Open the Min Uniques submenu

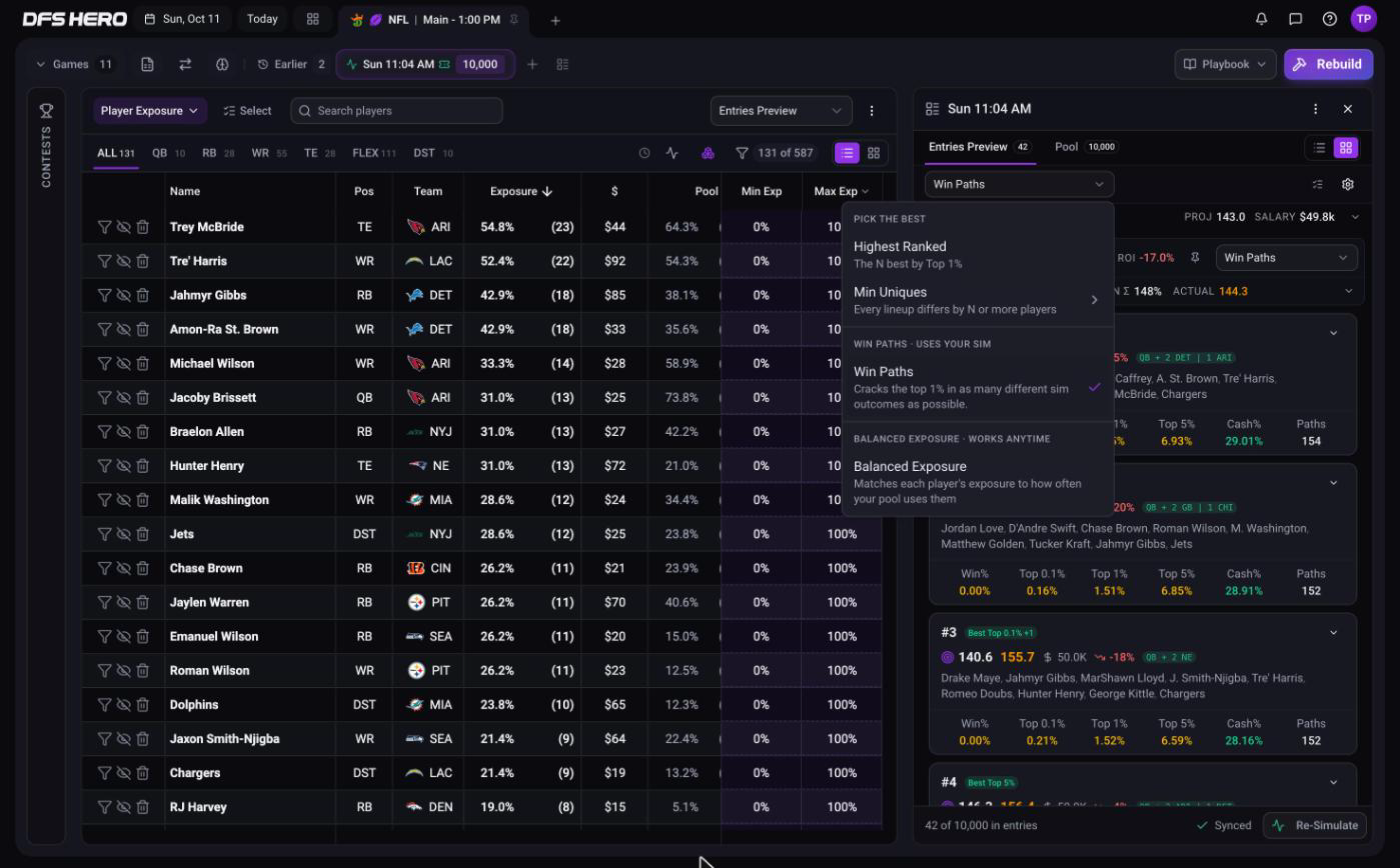pos(978,300)
